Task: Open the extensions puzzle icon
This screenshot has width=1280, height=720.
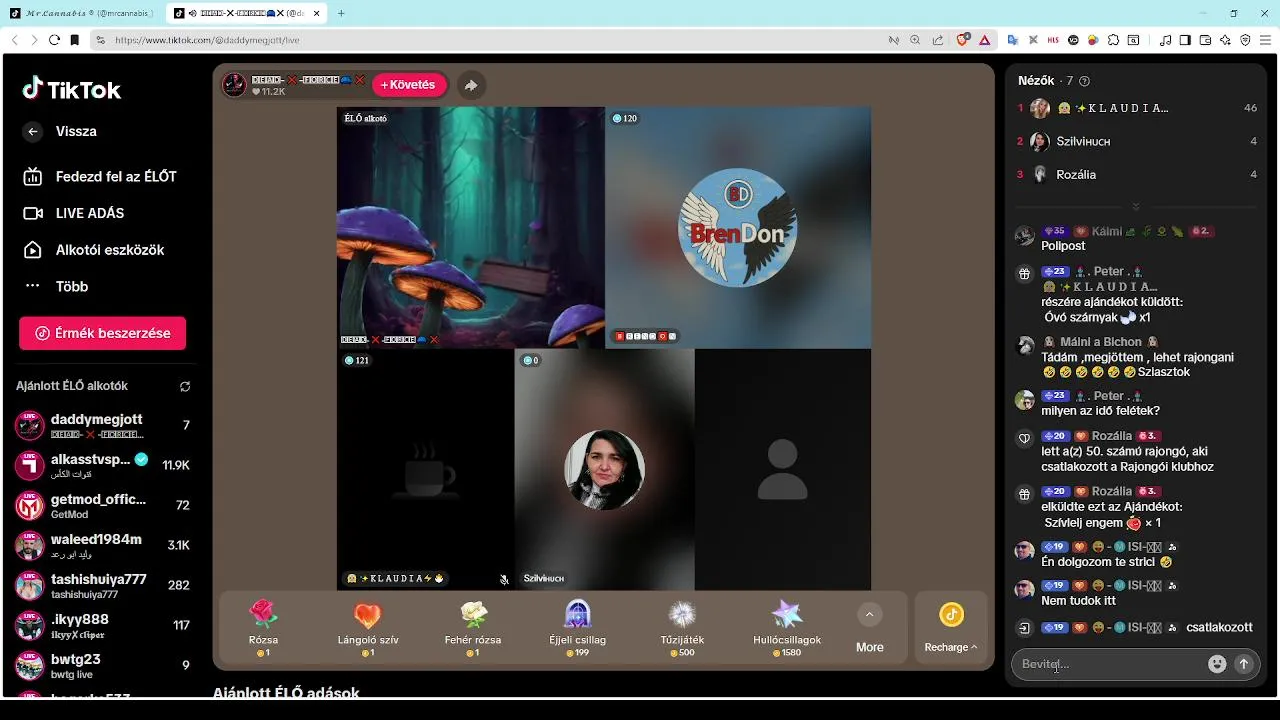Action: click(x=1112, y=40)
